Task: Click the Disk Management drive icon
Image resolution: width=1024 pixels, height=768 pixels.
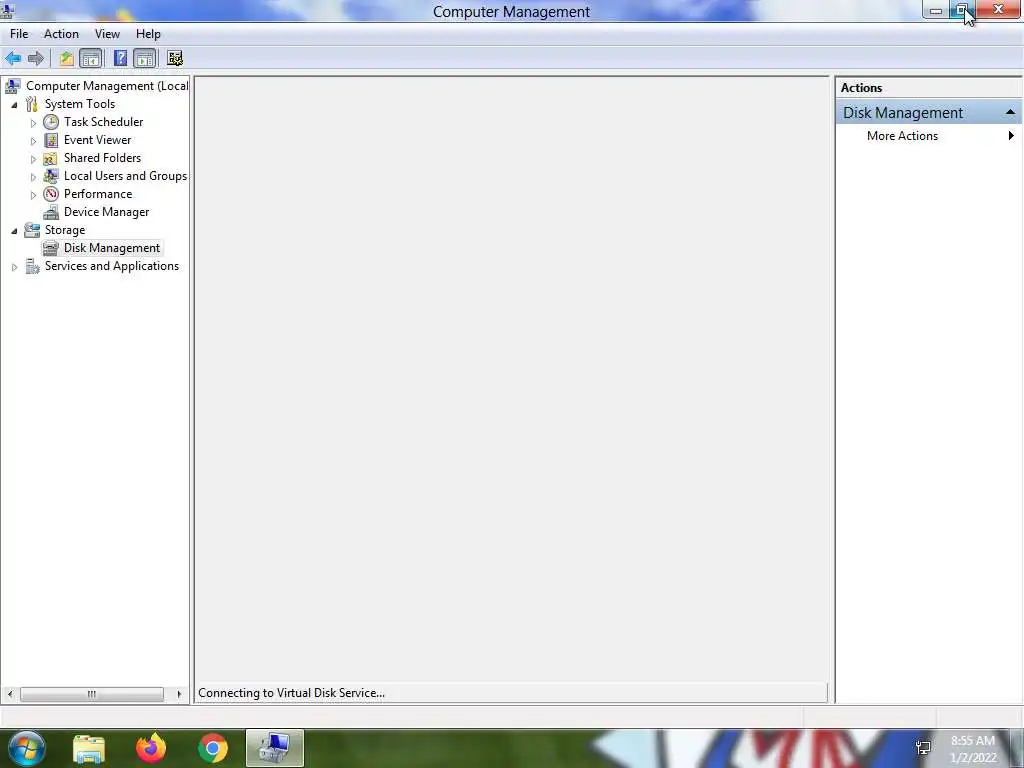Action: pyautogui.click(x=51, y=248)
